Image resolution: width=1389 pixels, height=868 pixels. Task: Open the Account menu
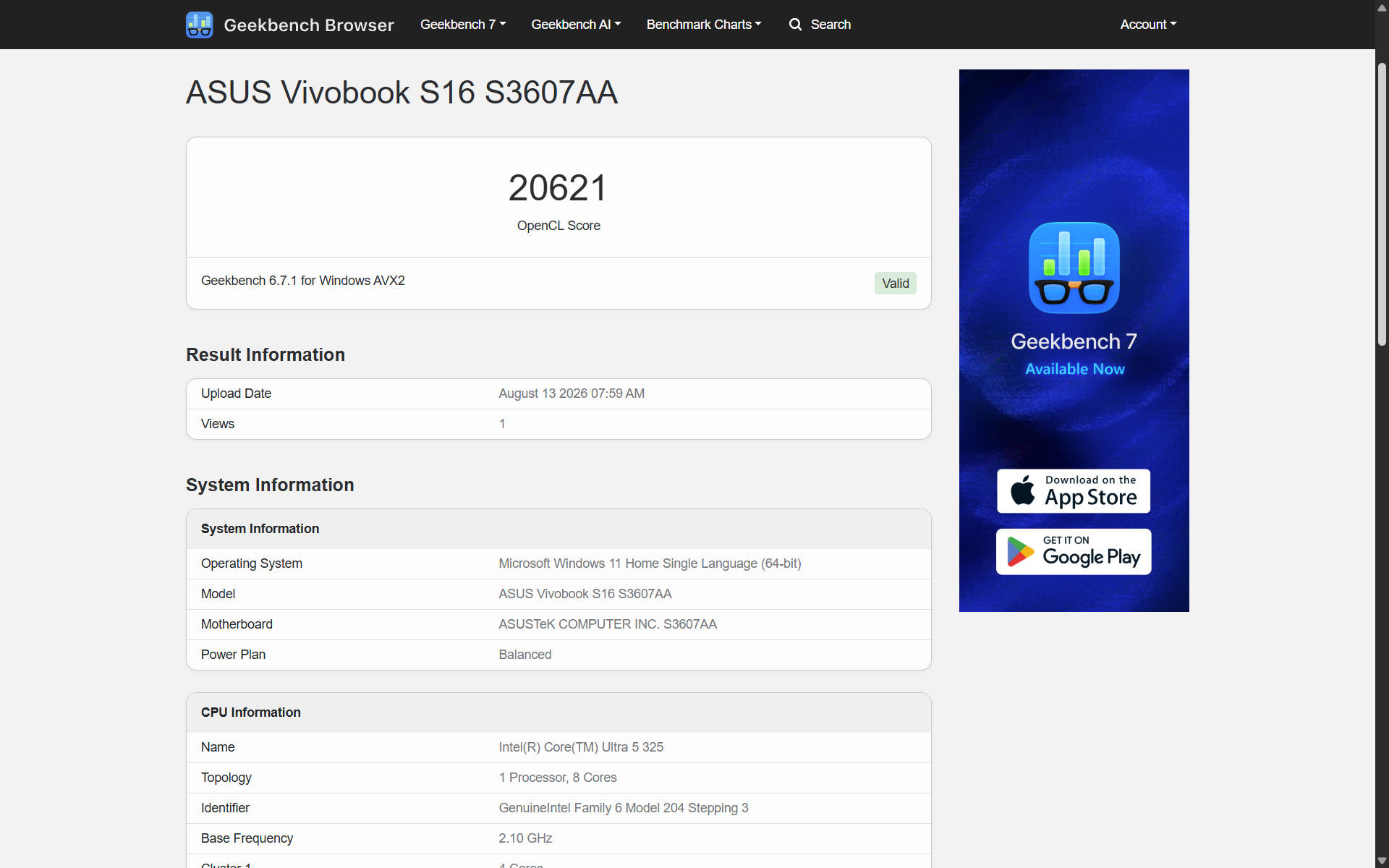[x=1148, y=25]
